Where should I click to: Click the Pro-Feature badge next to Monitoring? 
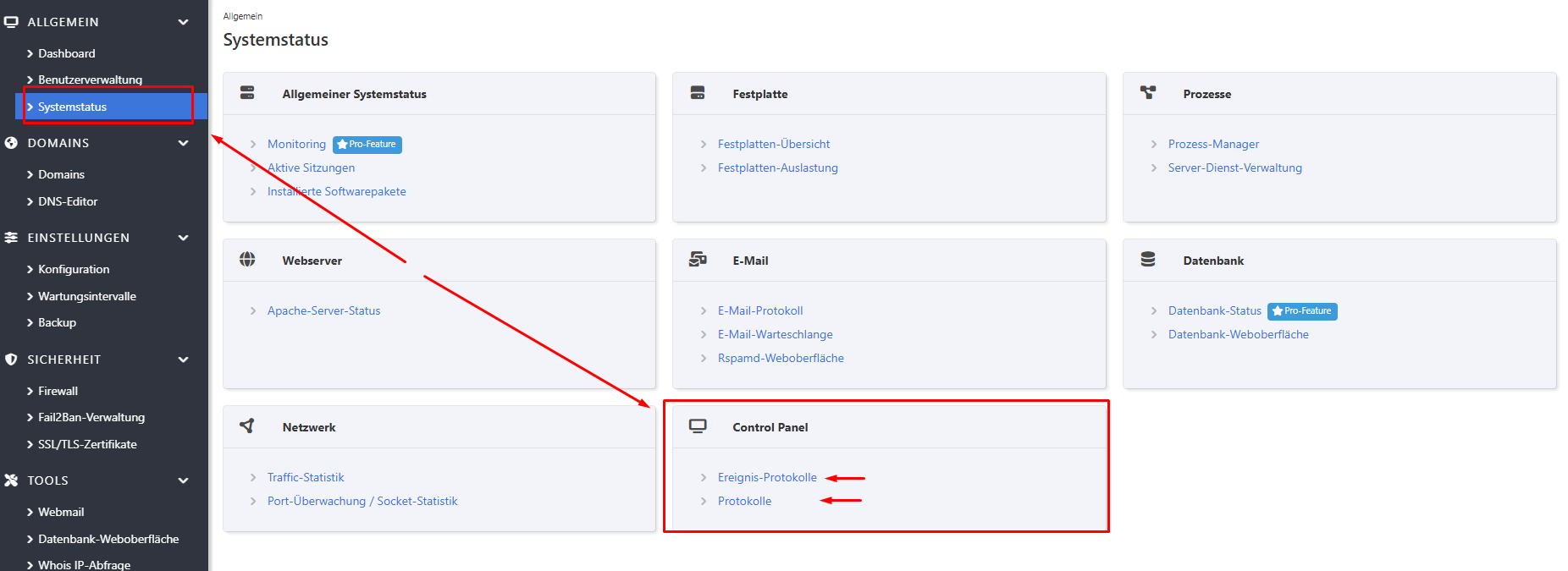pyautogui.click(x=367, y=145)
